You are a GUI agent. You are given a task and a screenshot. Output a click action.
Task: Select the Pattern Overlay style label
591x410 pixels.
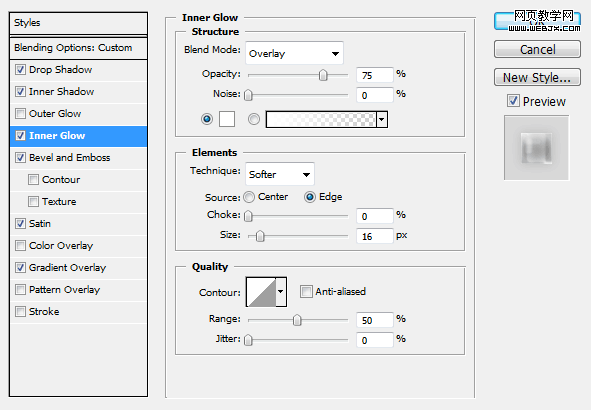(x=64, y=289)
